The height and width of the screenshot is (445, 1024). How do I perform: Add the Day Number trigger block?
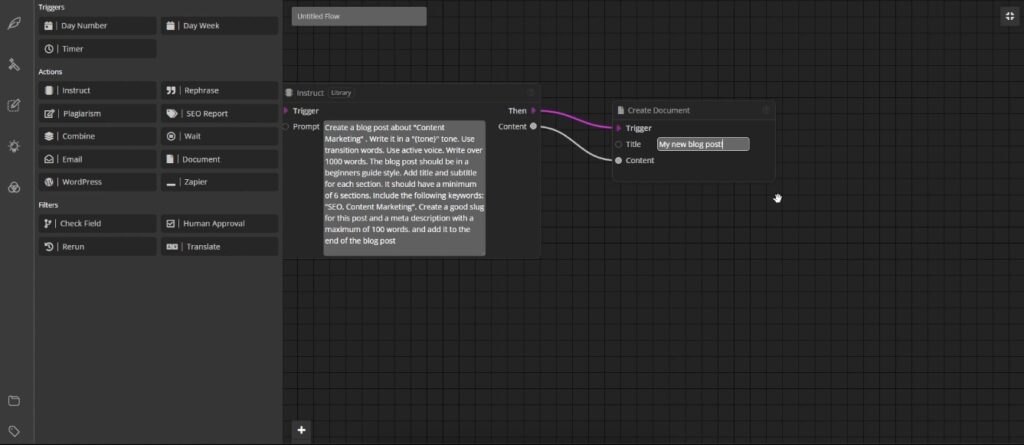[x=97, y=25]
